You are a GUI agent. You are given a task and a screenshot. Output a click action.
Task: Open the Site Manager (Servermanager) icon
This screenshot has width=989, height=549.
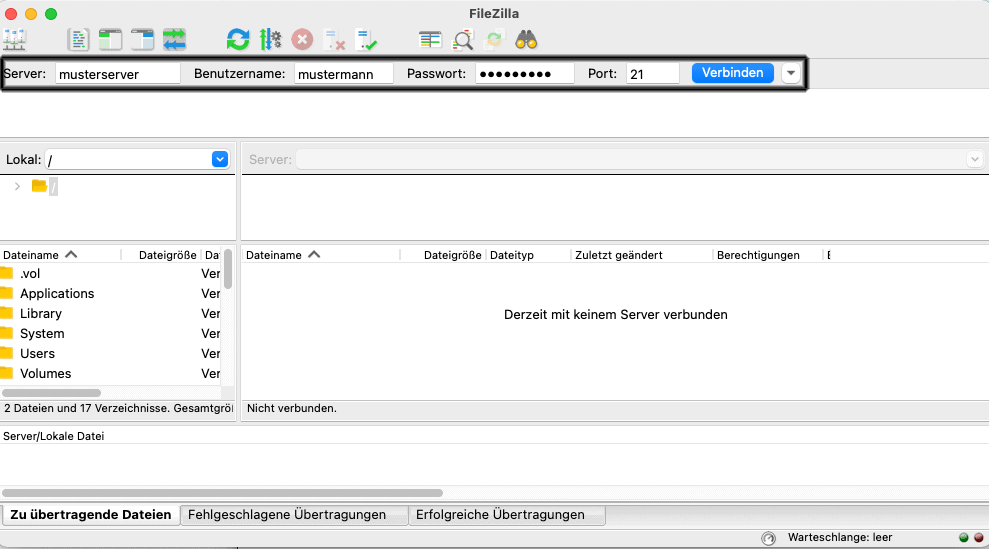tap(14, 40)
